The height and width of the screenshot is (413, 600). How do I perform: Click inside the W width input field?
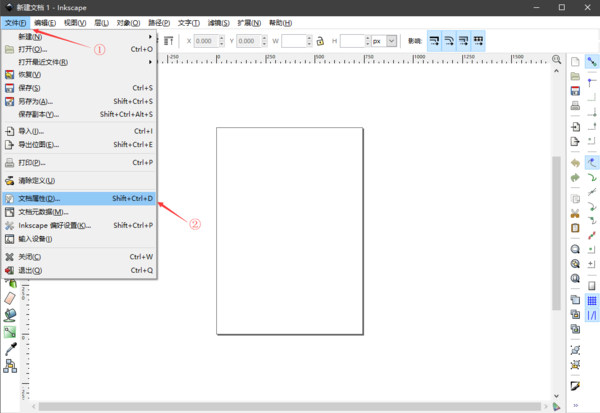point(294,41)
